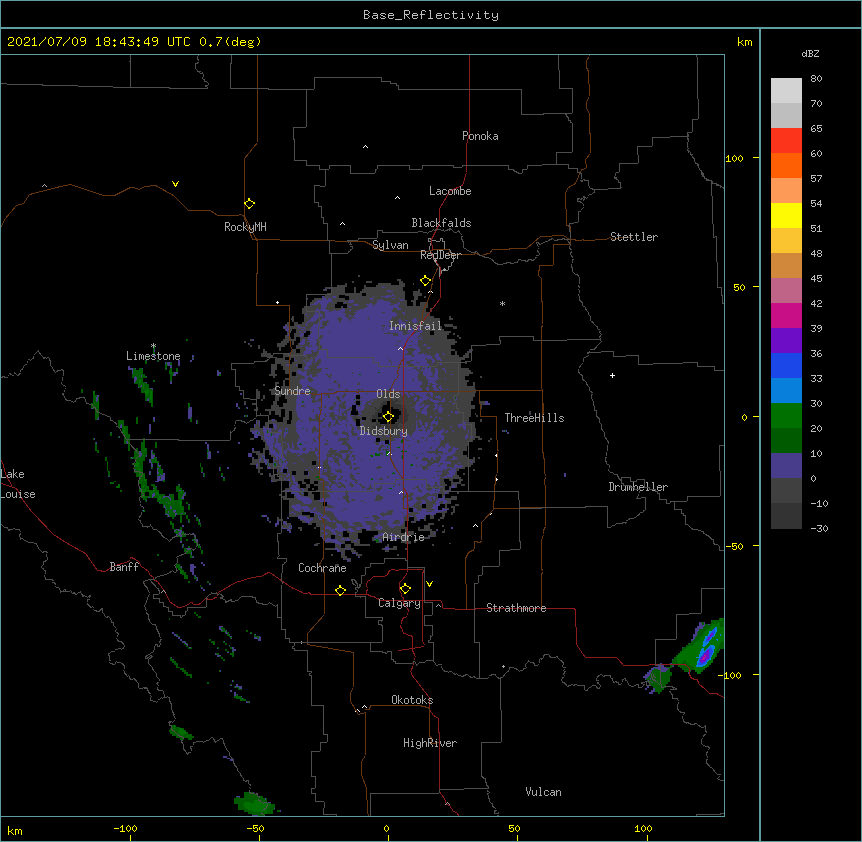Click the yellow diamond marker above Calgary label
The height and width of the screenshot is (842, 862).
point(405,589)
